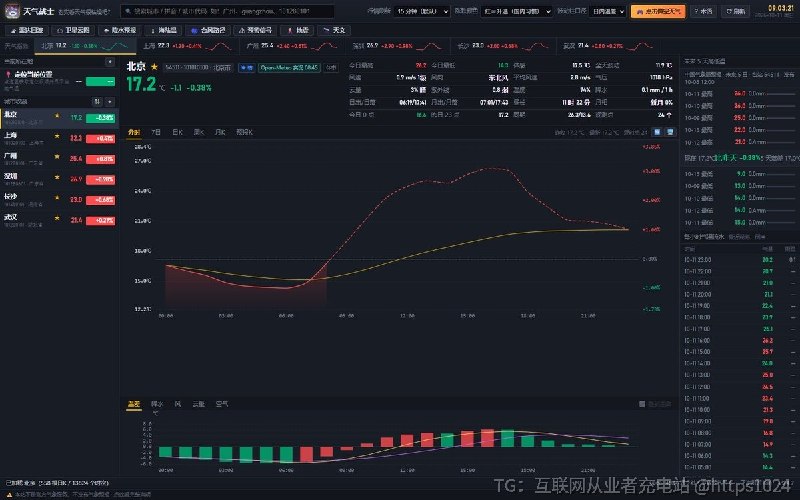Screen dimensions: 800x500
Task: Toggle the favorite star in the 广州 list row
Action: (x=57, y=157)
